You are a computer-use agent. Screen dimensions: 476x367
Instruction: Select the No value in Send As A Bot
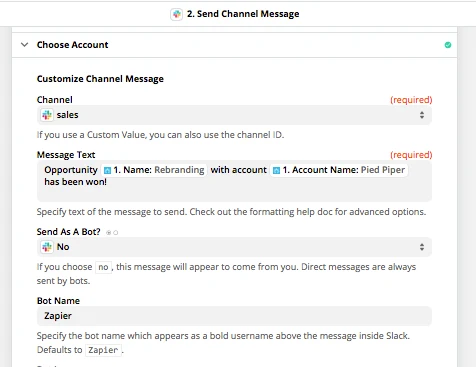63,247
